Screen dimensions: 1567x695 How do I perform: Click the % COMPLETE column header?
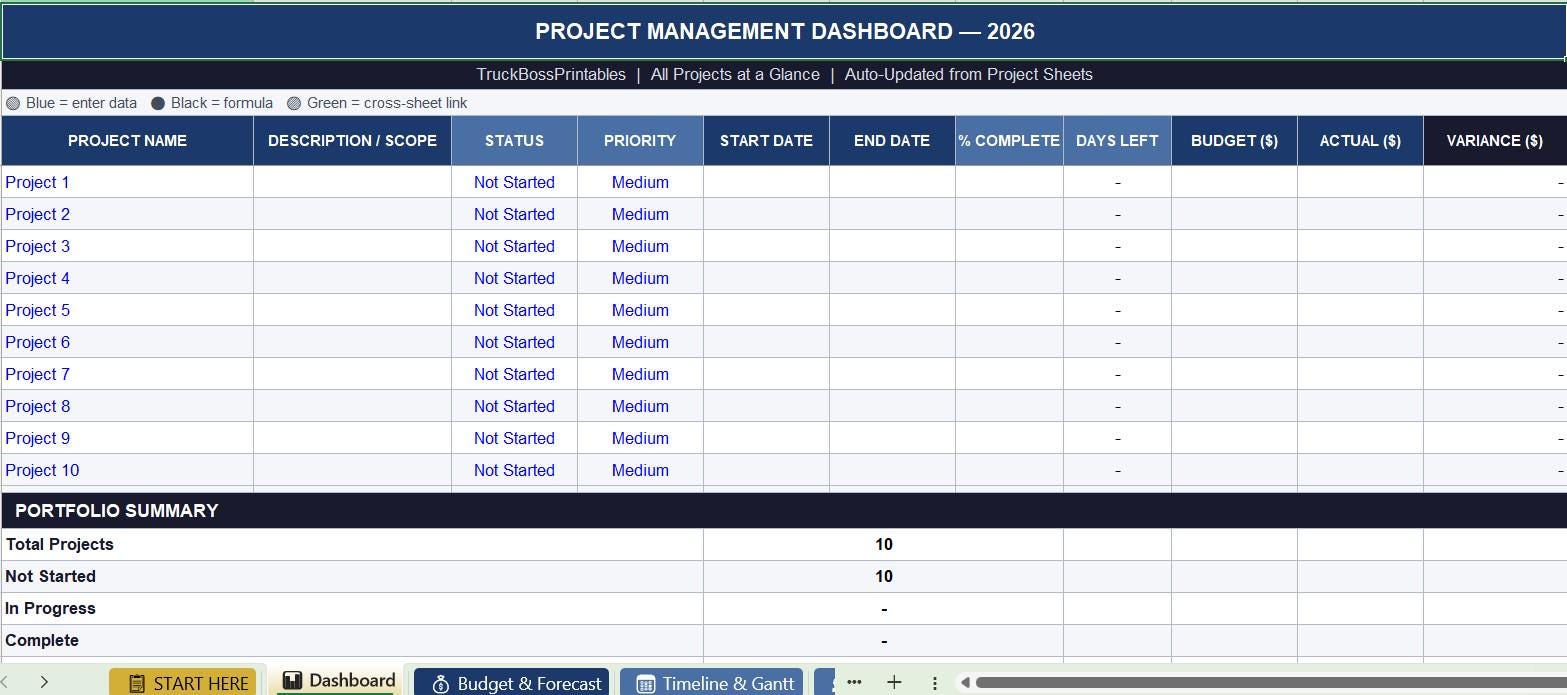tap(1009, 141)
